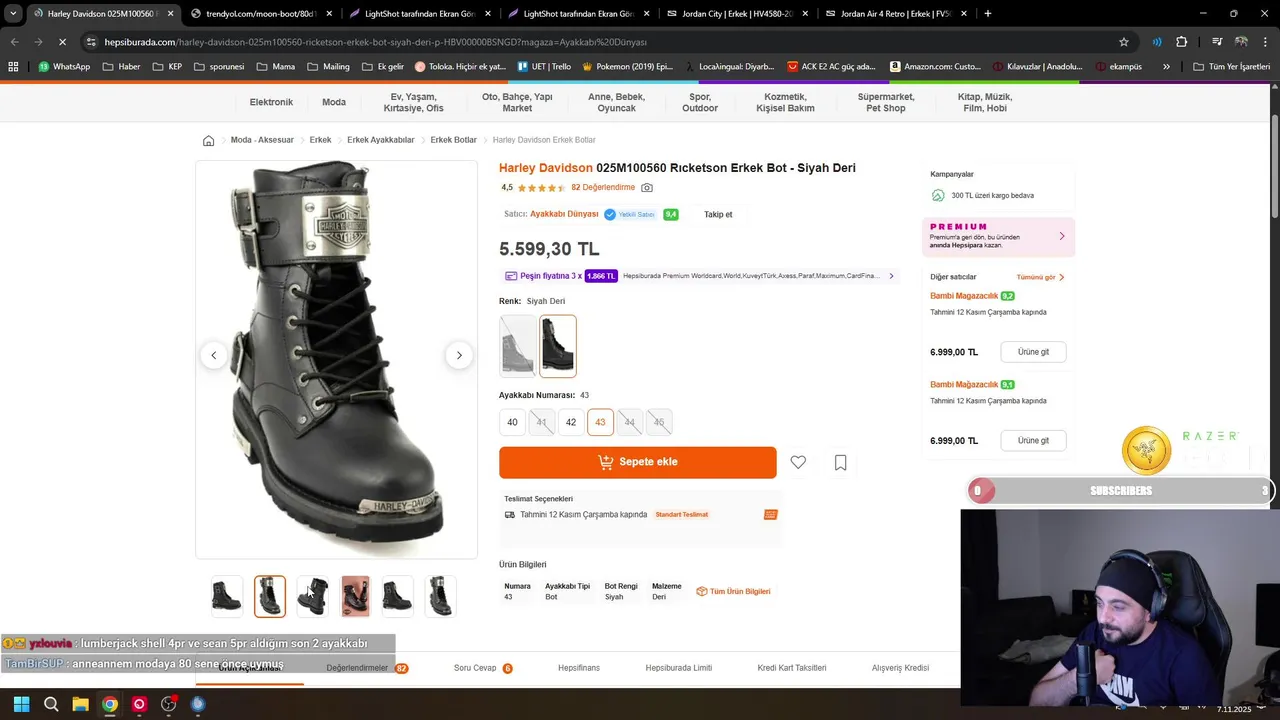
Task: Go to the first Bambi Mağazacılık Ürüne git
Action: click(x=1033, y=352)
